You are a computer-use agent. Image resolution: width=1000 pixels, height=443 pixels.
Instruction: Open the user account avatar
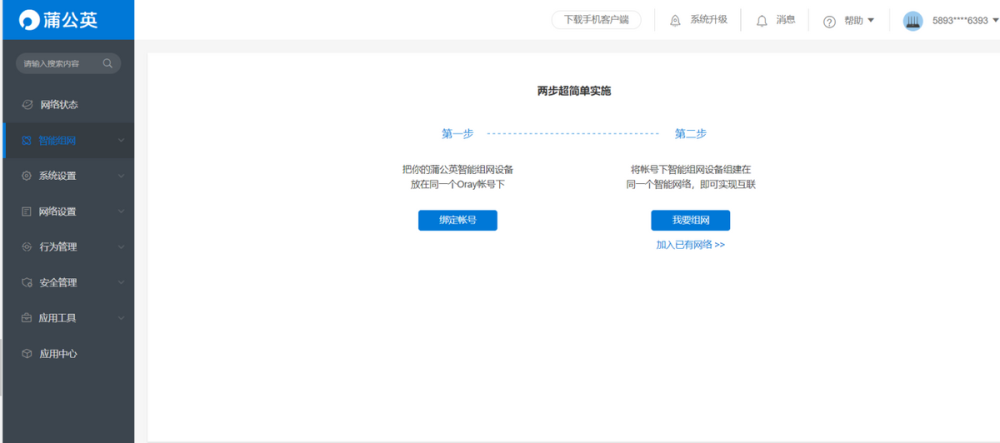(912, 20)
